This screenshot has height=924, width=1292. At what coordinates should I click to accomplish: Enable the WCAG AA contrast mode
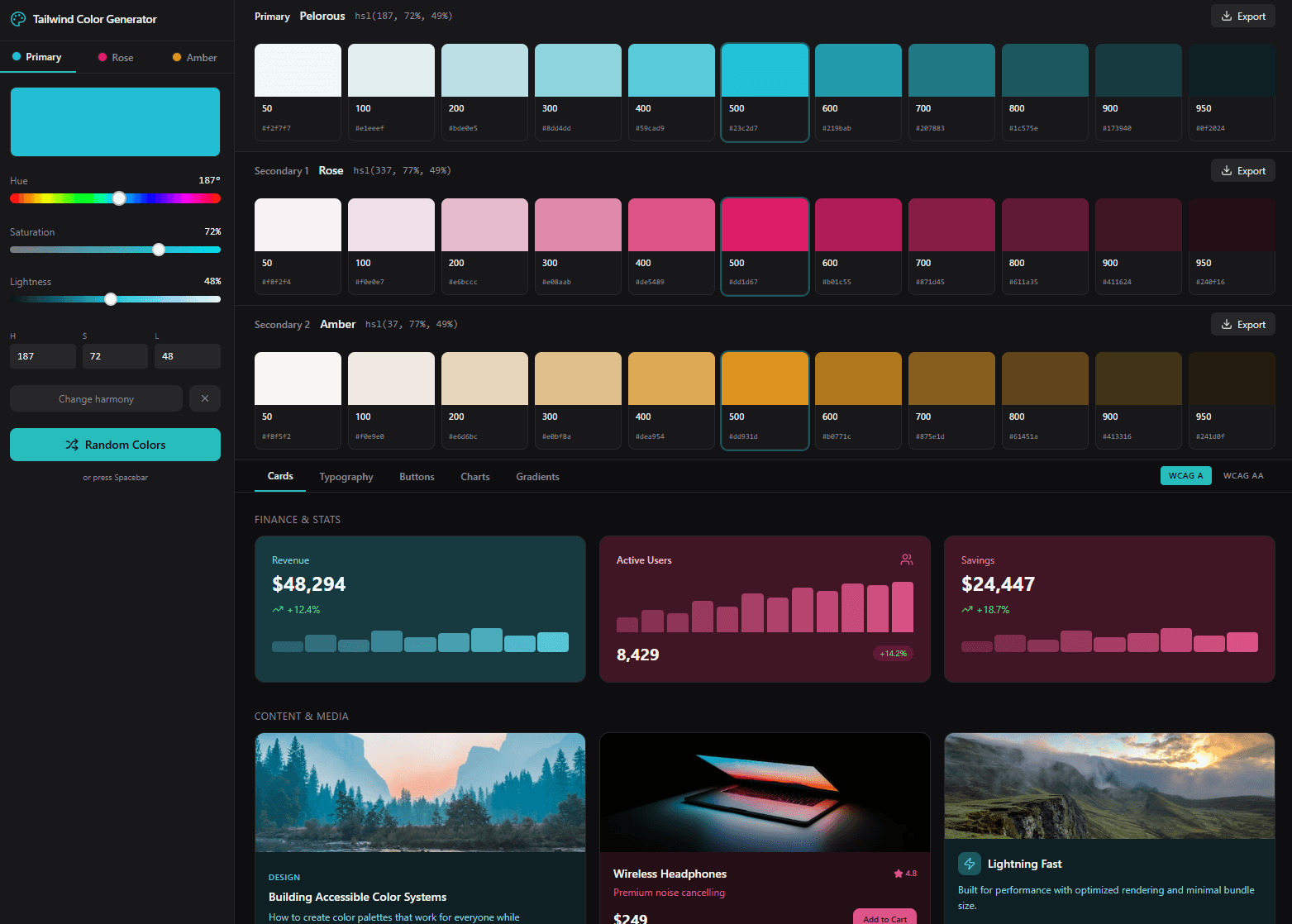pos(1242,476)
